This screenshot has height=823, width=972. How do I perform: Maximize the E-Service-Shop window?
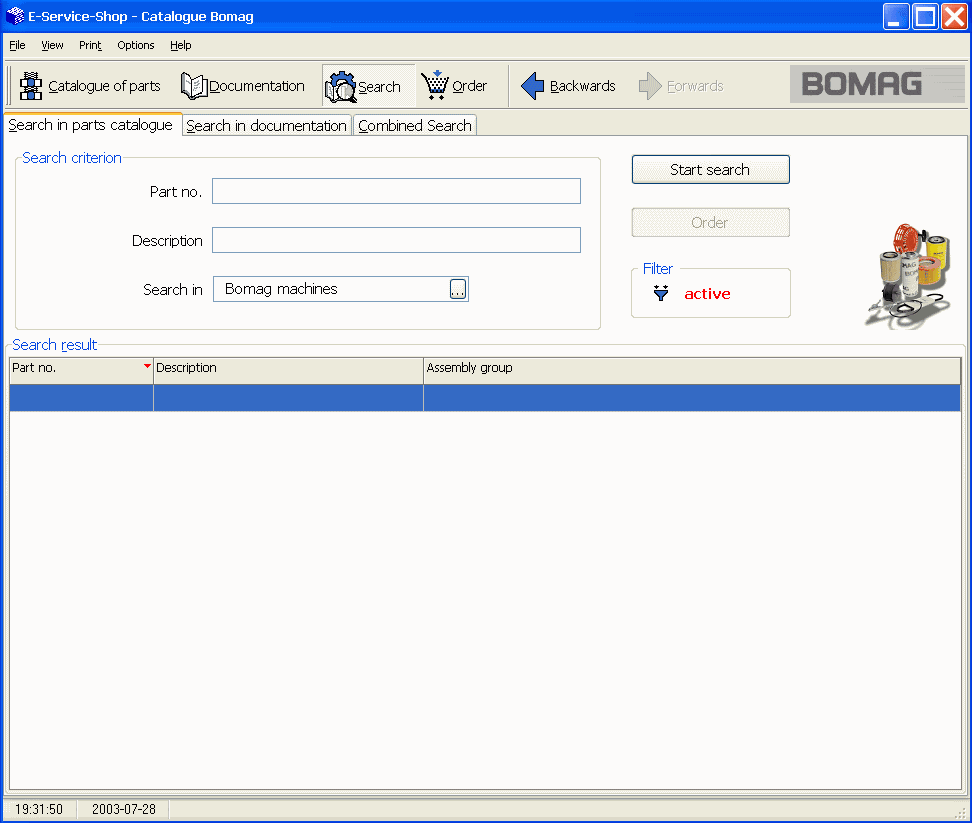(925, 17)
